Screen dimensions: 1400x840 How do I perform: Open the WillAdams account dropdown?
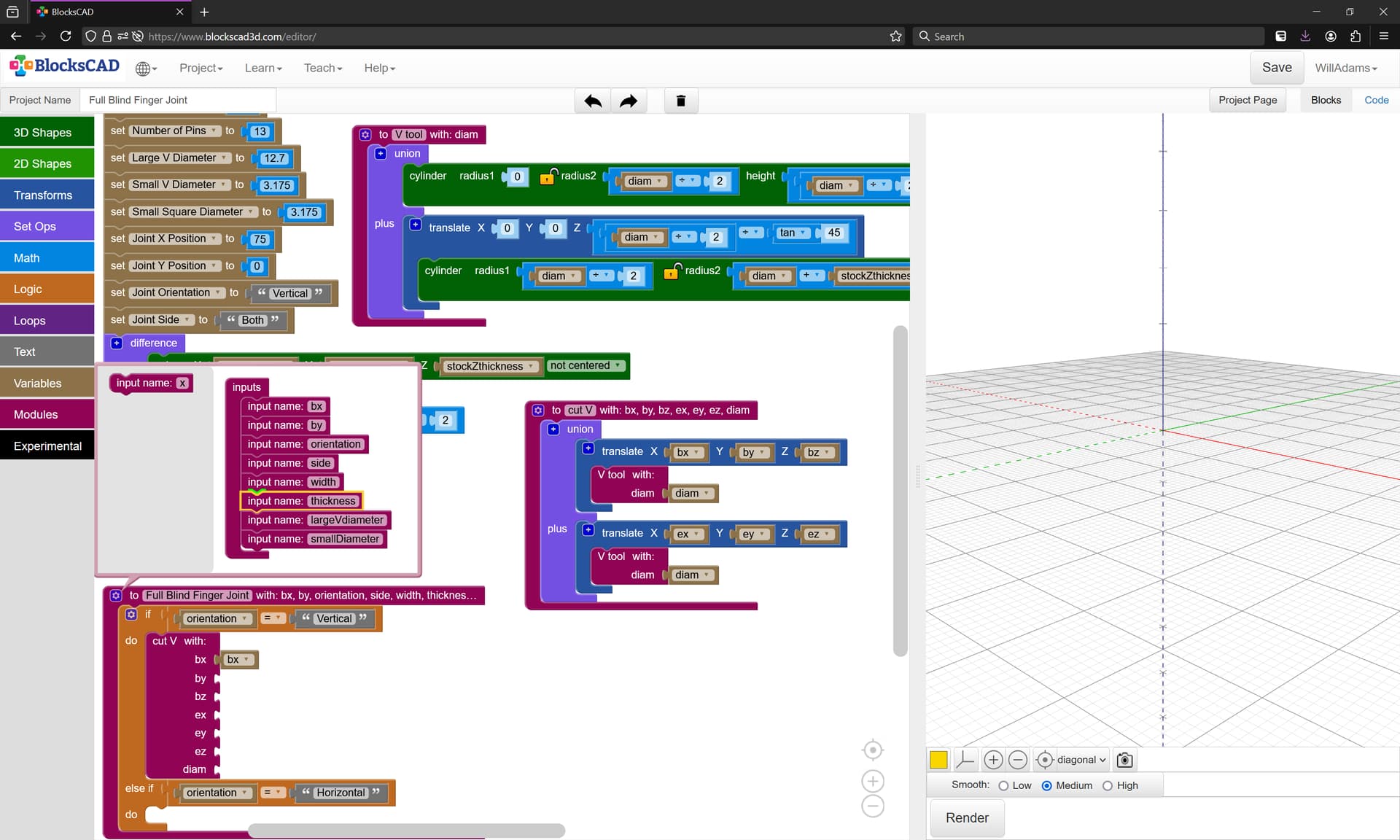coord(1346,68)
